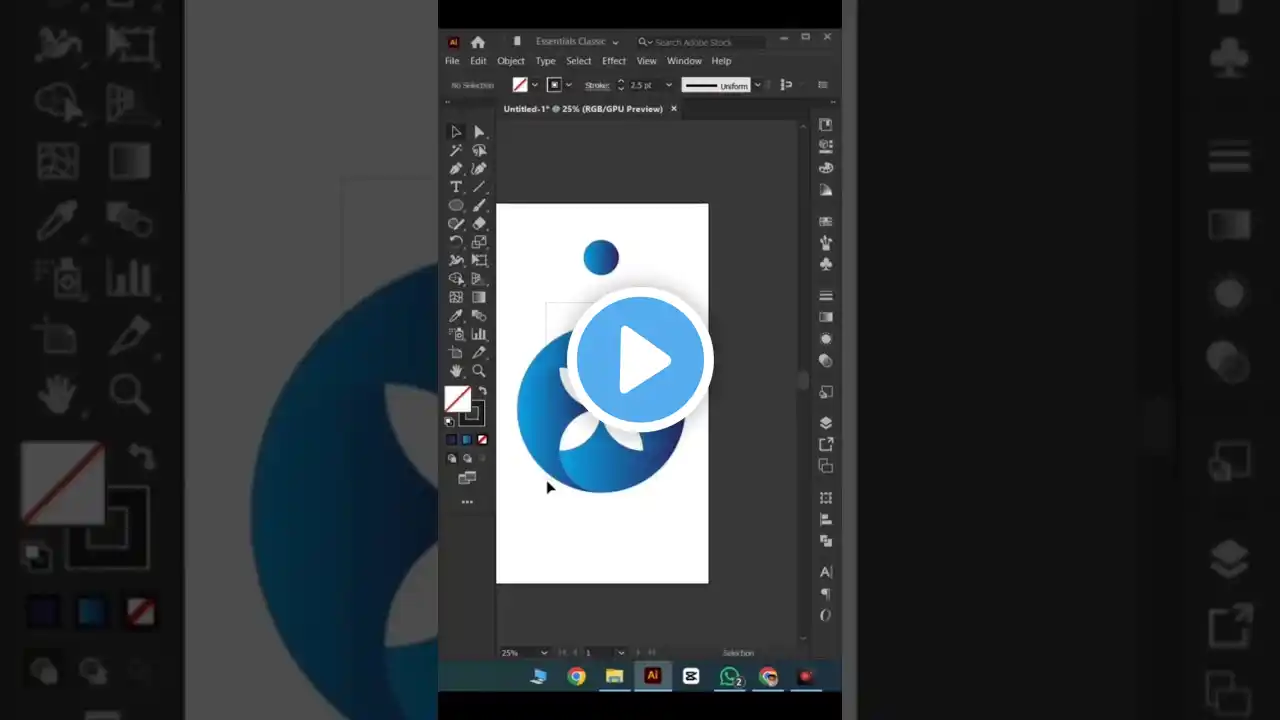Image resolution: width=1280 pixels, height=720 pixels.
Task: Pick the Magic Wand tool
Action: point(456,150)
